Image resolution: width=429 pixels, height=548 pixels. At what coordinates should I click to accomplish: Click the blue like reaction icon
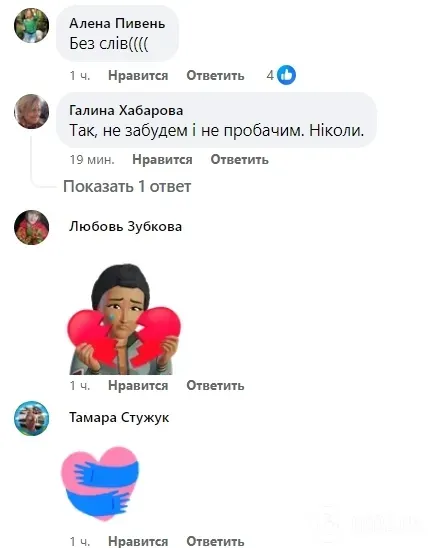point(286,75)
